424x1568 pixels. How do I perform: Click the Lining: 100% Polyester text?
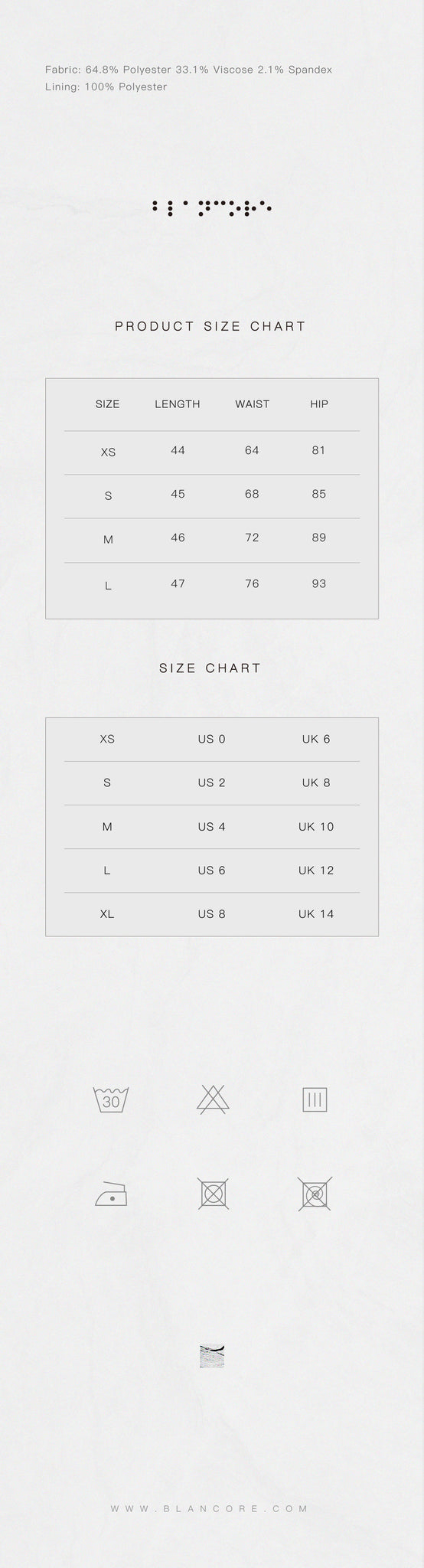pos(106,87)
